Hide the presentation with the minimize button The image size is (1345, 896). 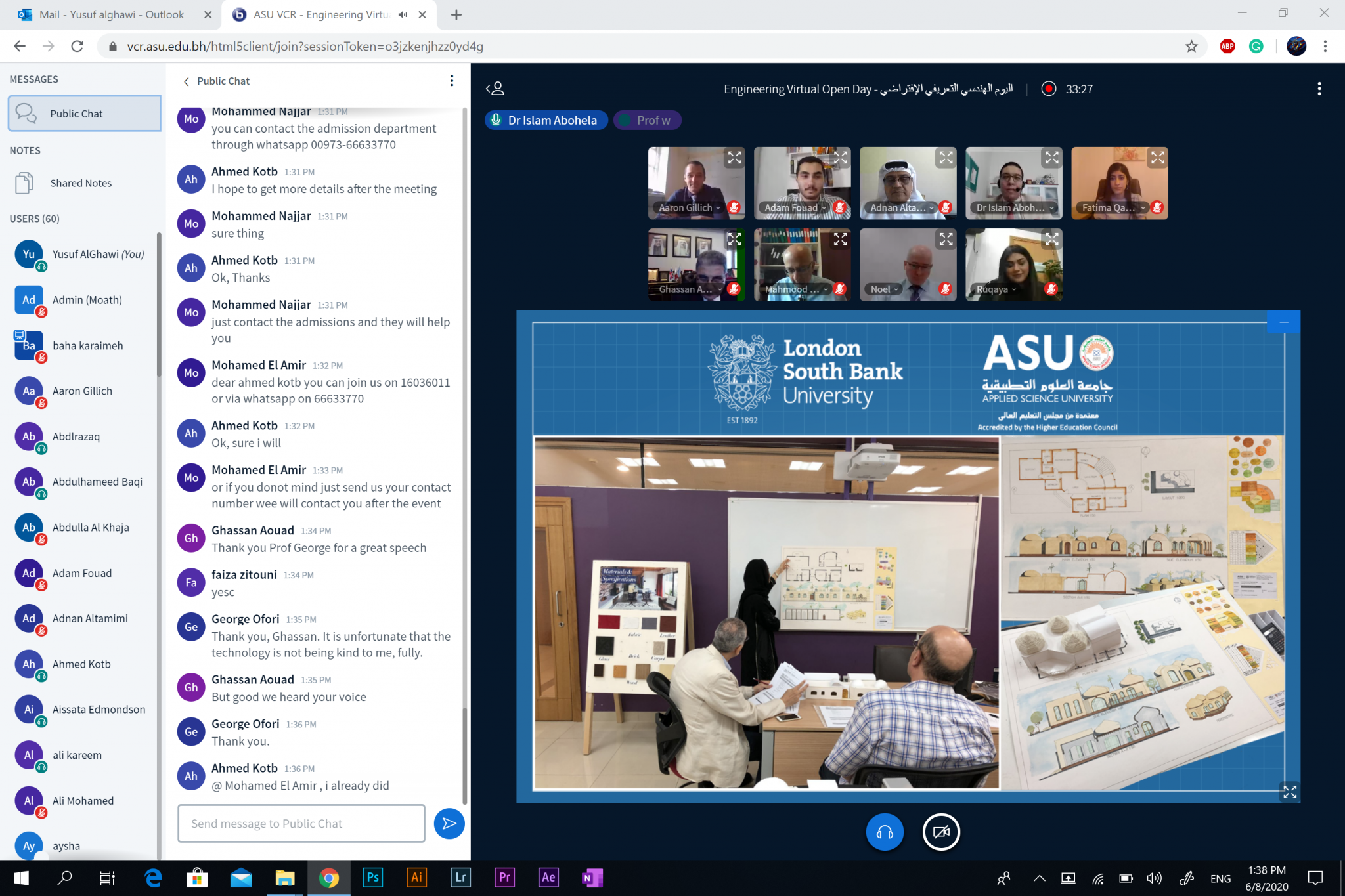tap(1283, 322)
